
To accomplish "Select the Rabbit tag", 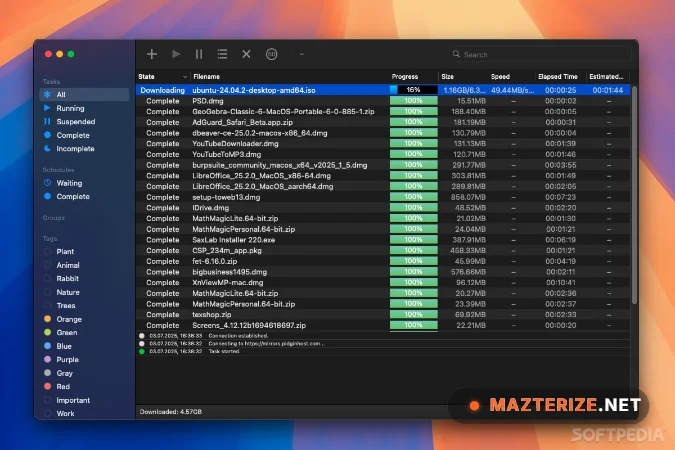I will [84, 279].
